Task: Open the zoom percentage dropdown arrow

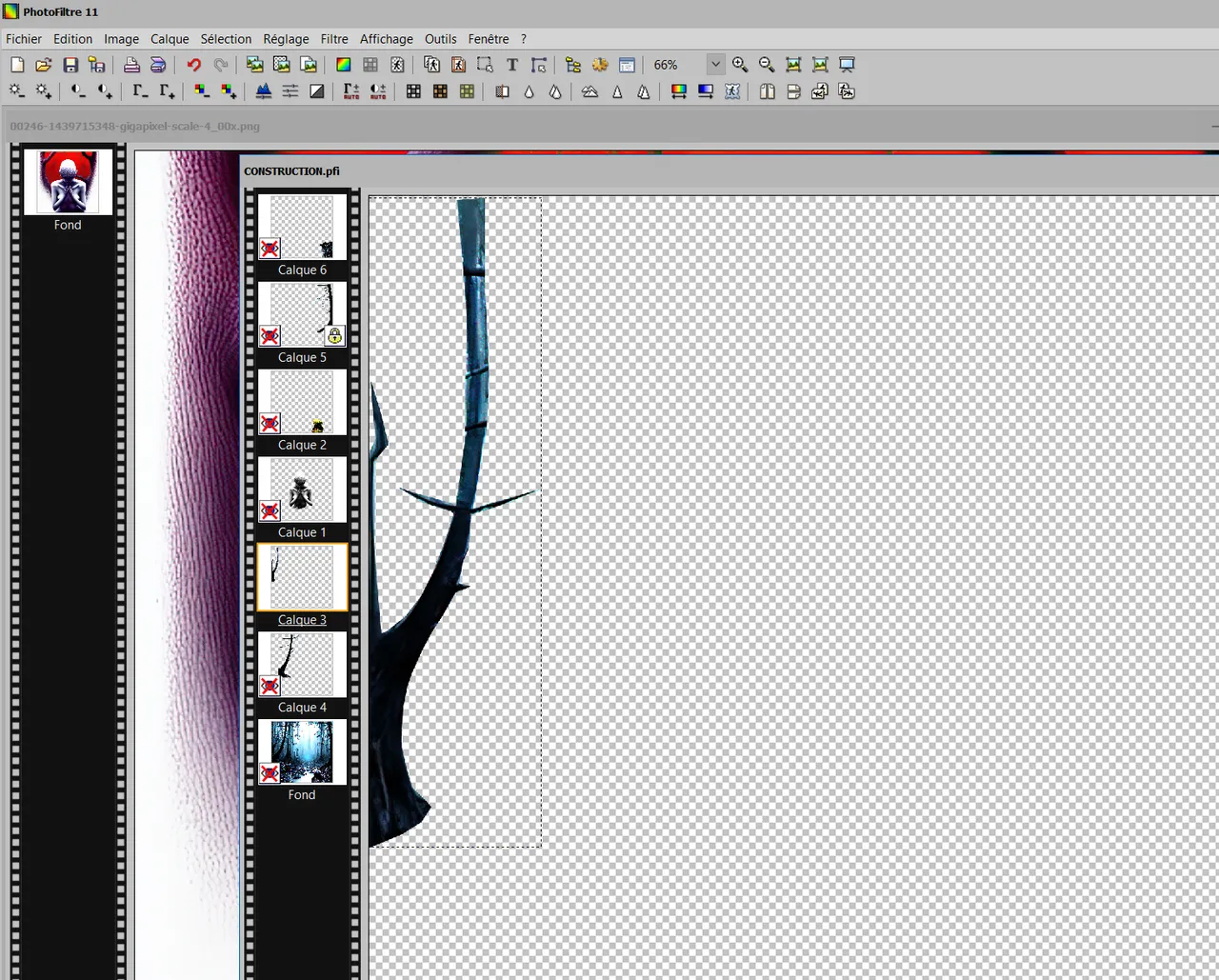Action: (715, 65)
